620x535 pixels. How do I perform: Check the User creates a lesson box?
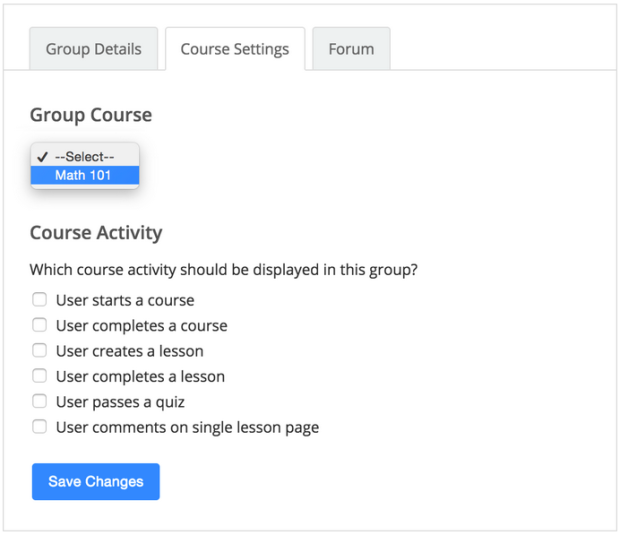(40, 350)
